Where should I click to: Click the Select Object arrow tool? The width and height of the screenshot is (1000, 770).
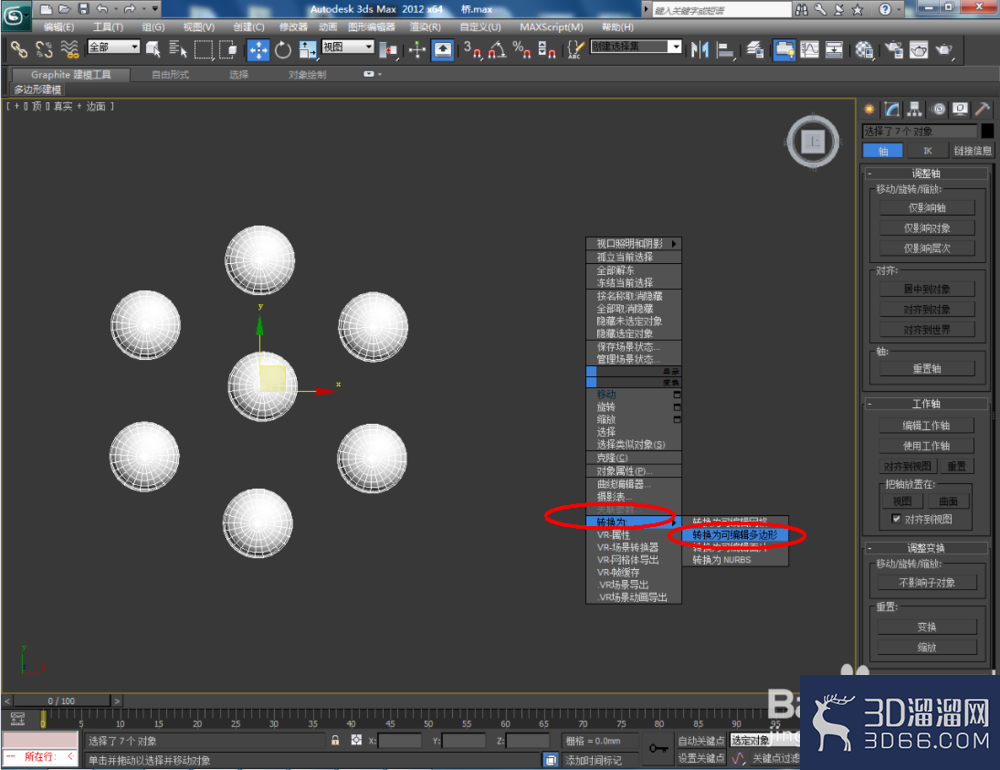click(152, 49)
